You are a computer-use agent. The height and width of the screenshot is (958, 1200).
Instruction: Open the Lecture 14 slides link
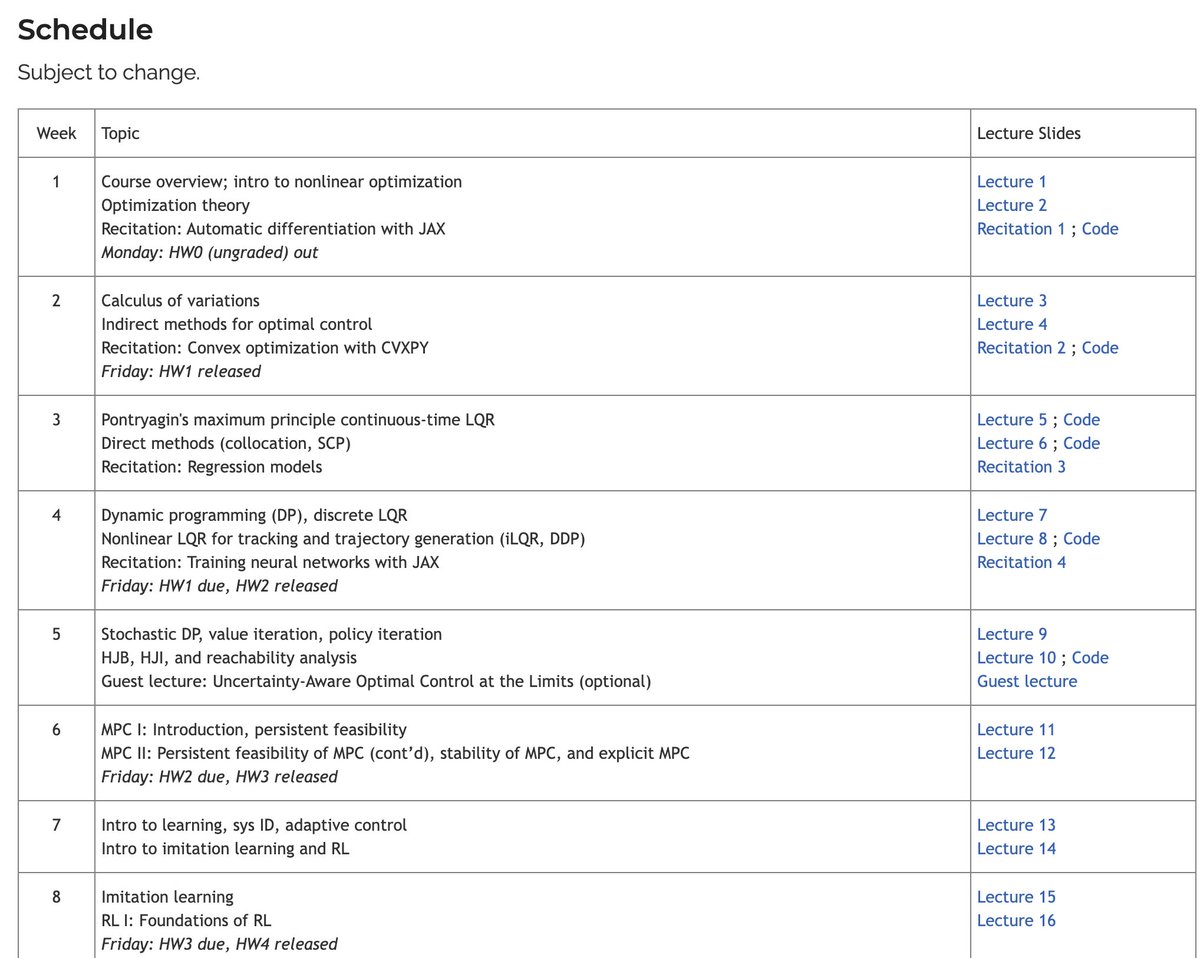tap(1016, 849)
